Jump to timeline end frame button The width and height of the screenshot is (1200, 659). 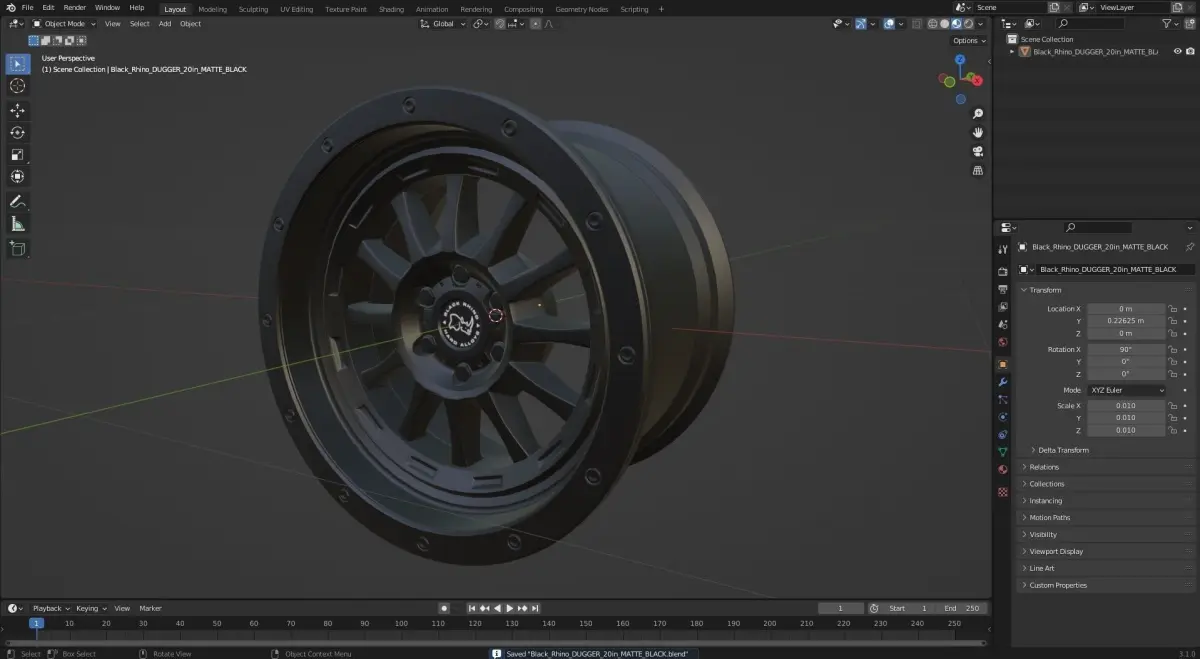(x=536, y=608)
